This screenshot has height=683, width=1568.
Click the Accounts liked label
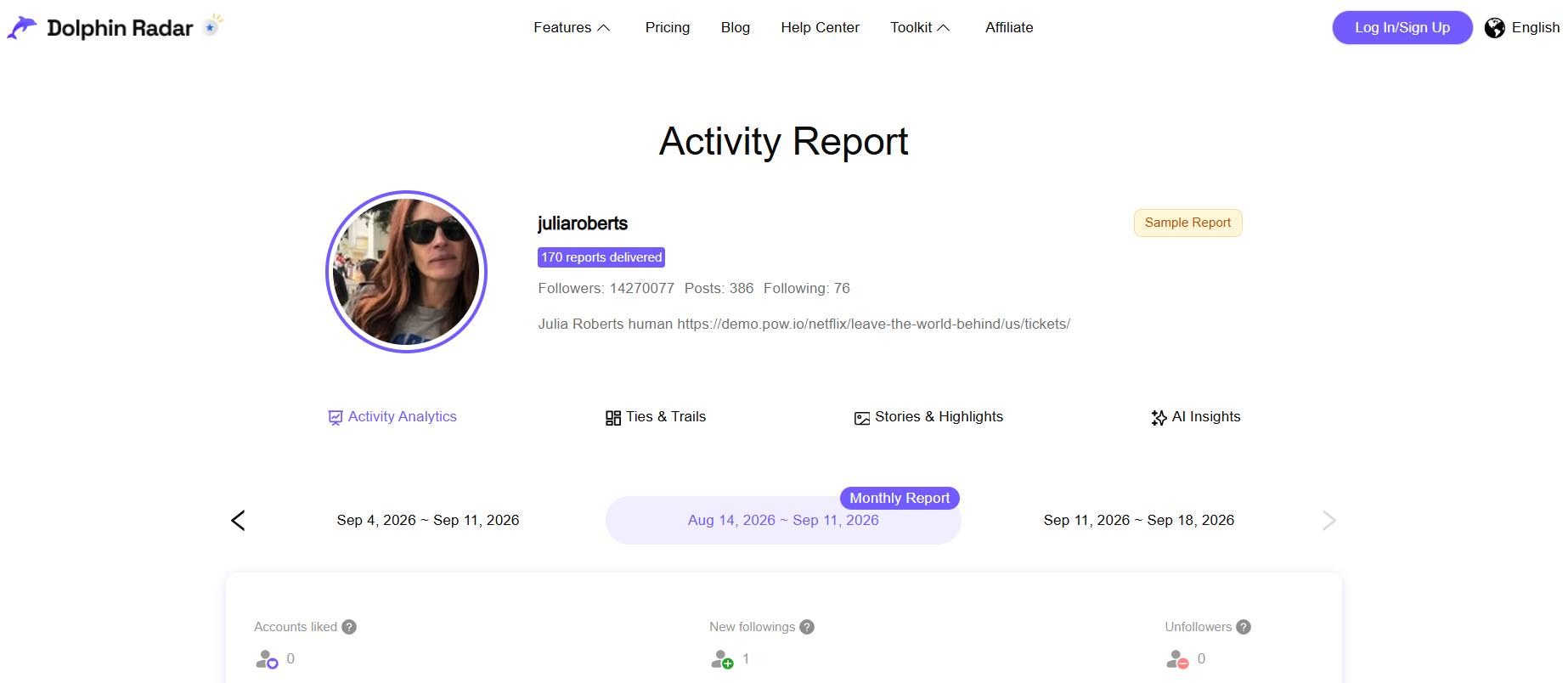click(x=296, y=627)
